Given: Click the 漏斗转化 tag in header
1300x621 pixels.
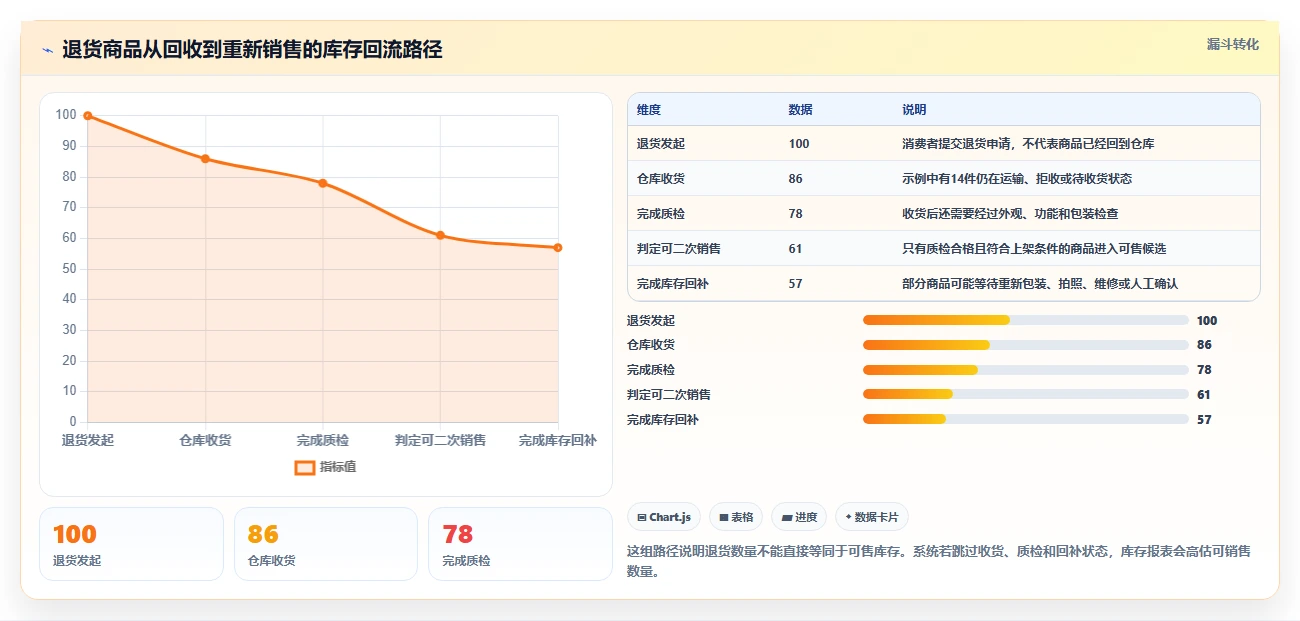Looking at the screenshot, I should [1233, 45].
